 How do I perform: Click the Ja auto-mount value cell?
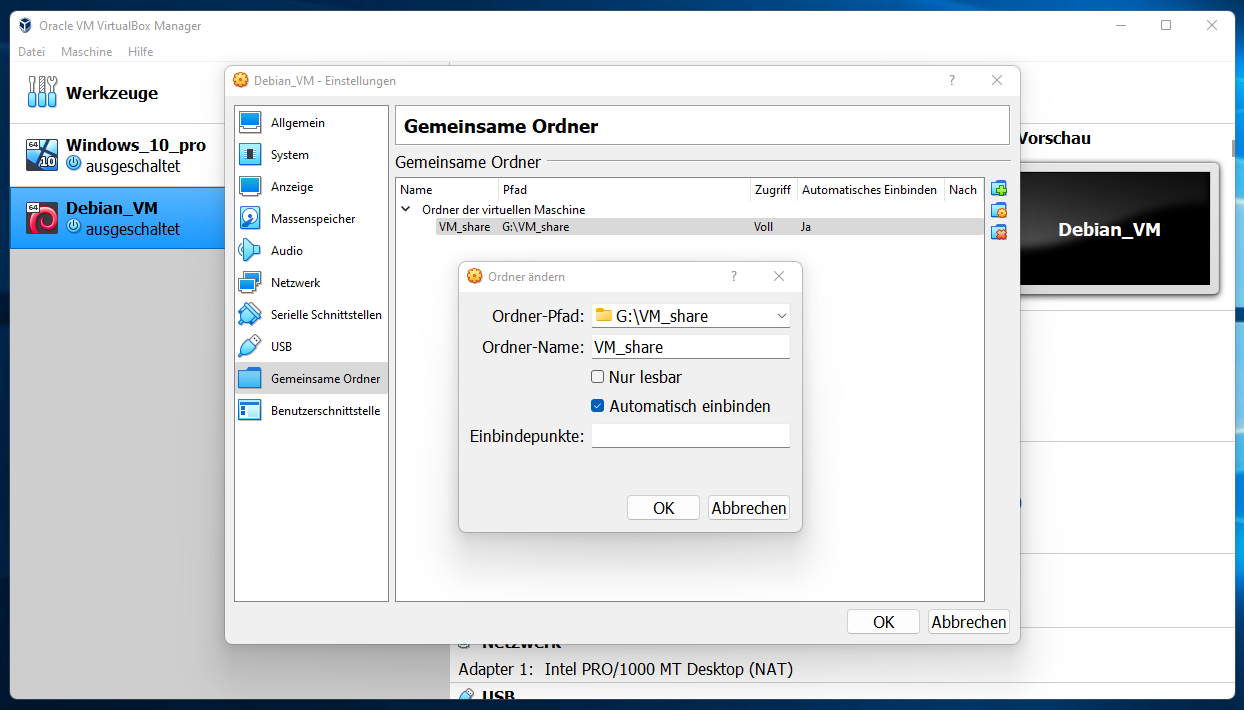[805, 227]
